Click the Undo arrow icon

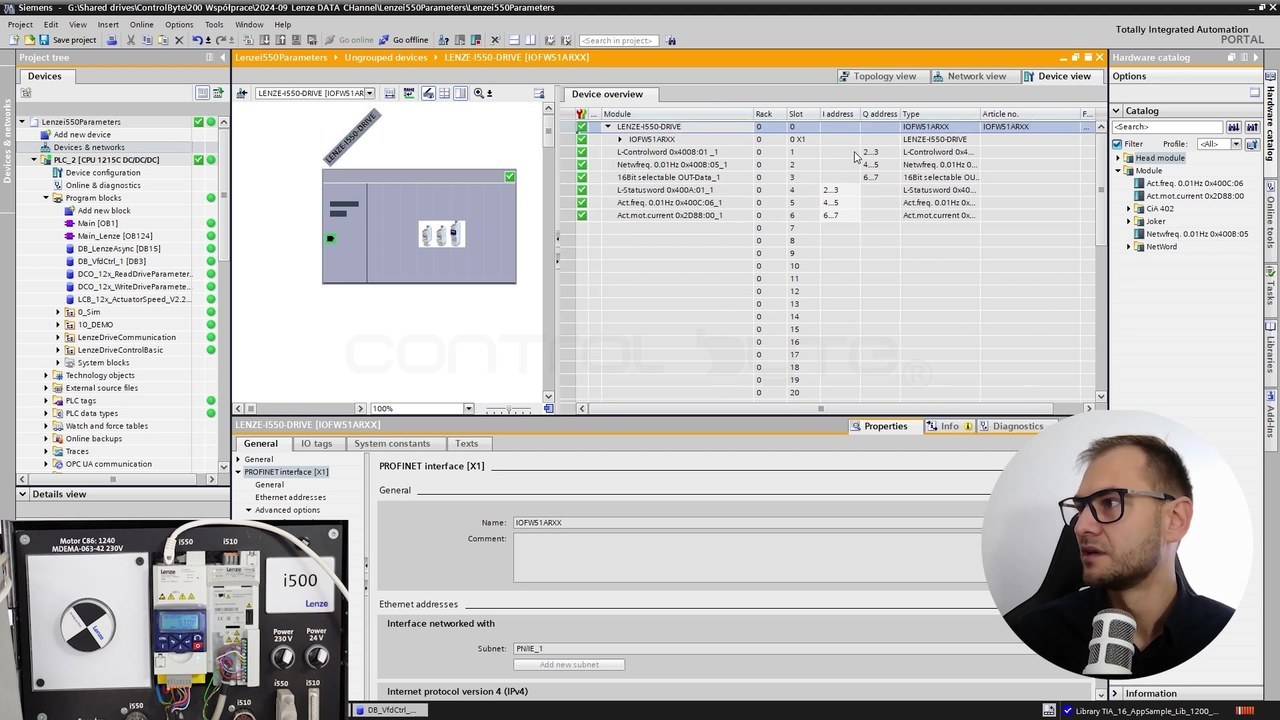click(x=197, y=40)
